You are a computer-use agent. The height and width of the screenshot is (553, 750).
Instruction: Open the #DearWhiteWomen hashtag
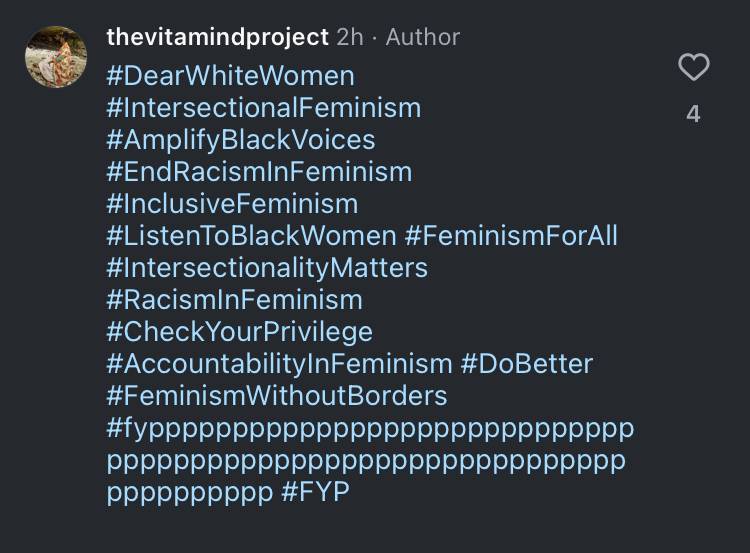click(231, 76)
